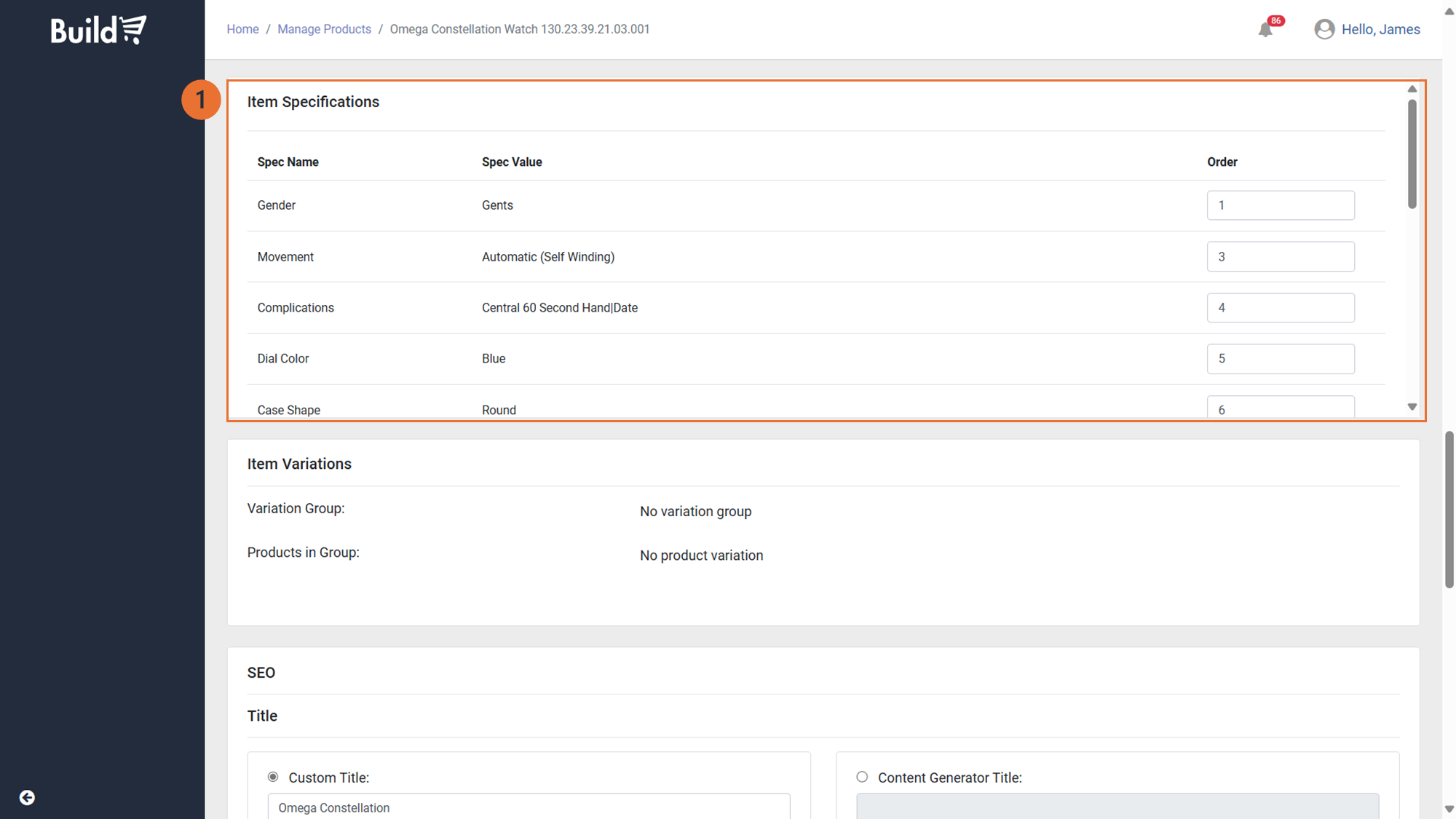The height and width of the screenshot is (819, 1456).
Task: Click the Build cart logo
Action: (98, 30)
